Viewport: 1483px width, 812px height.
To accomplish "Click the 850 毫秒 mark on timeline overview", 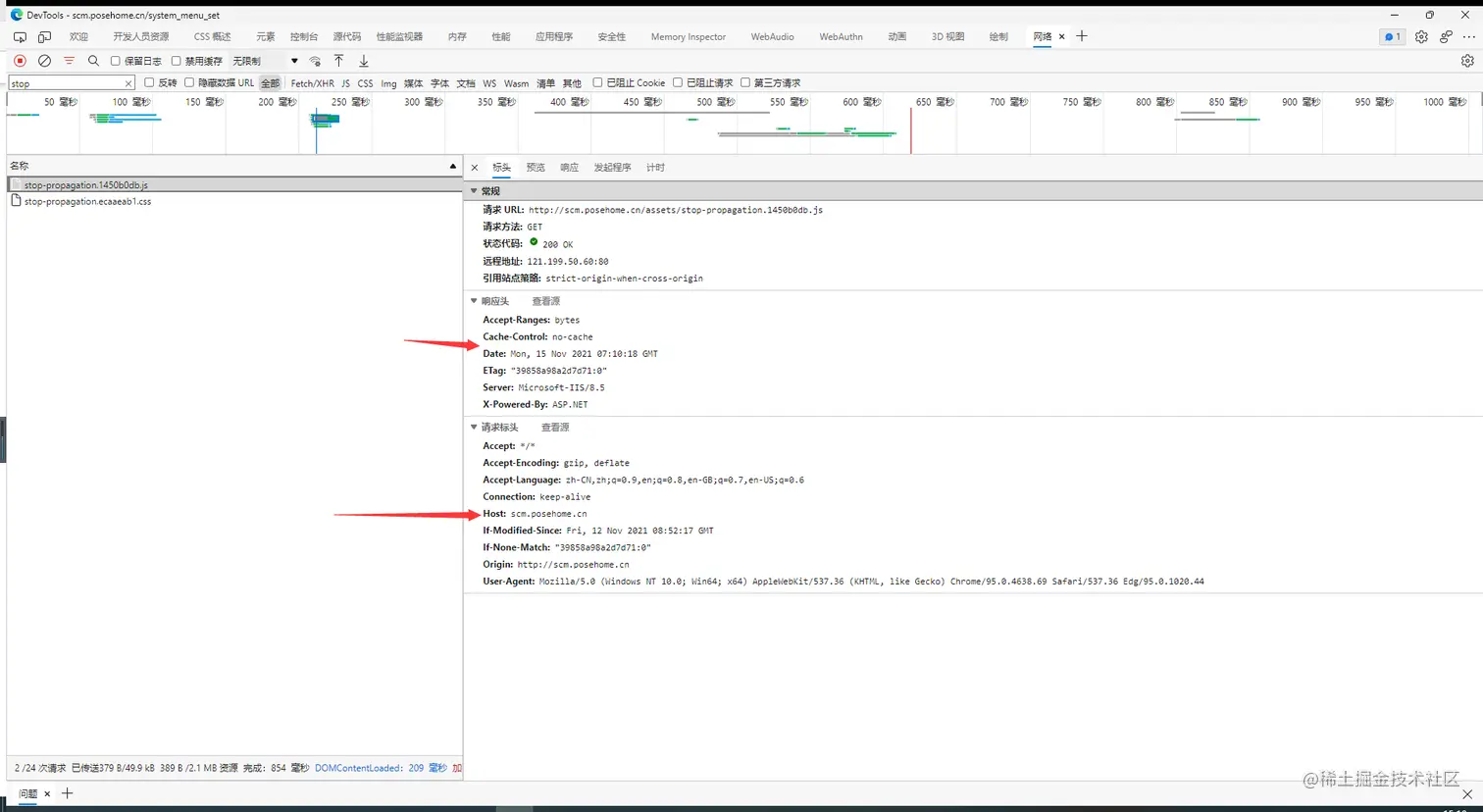I will (1227, 102).
